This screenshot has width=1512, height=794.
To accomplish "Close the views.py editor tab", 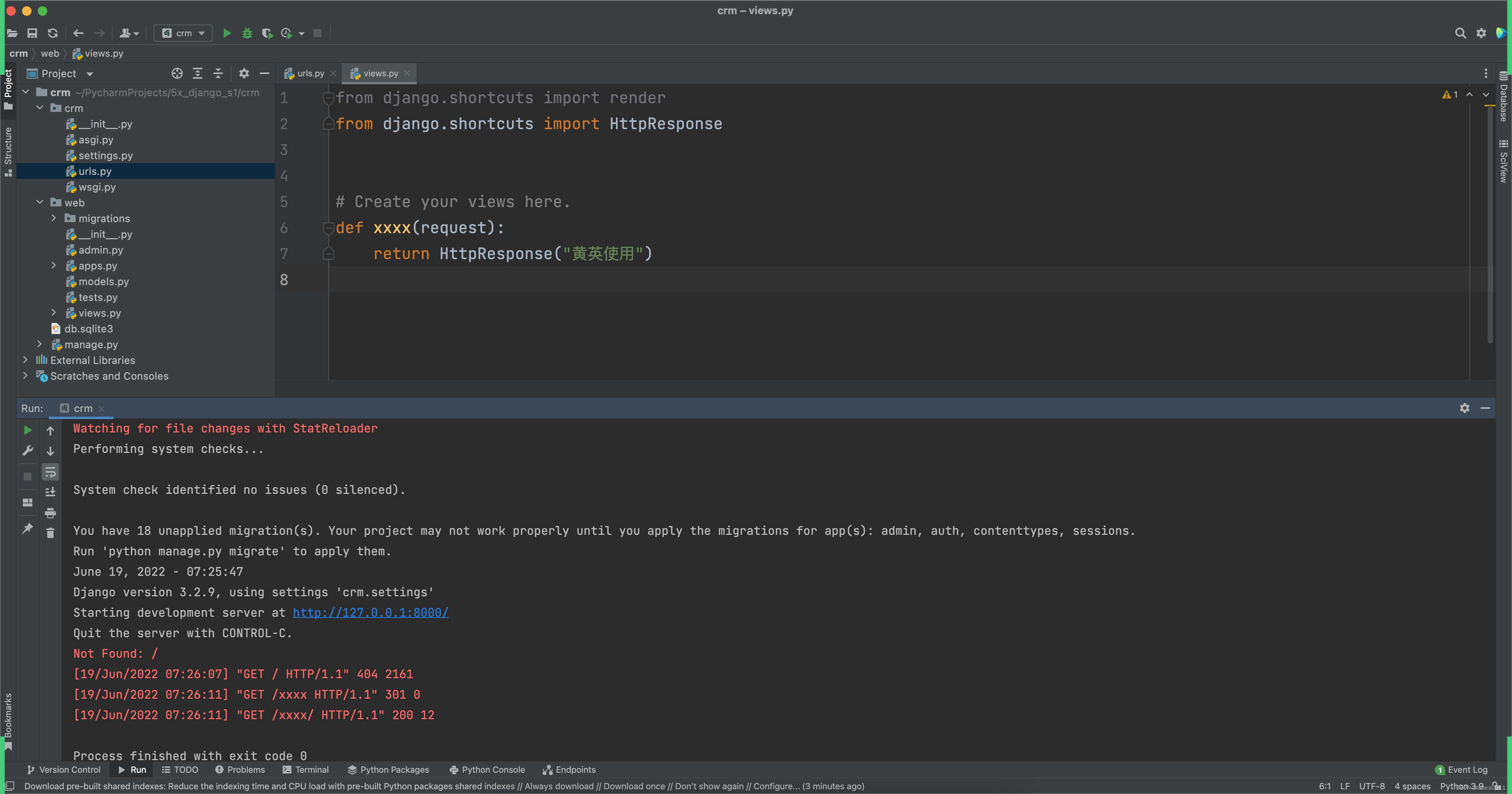I will click(408, 73).
